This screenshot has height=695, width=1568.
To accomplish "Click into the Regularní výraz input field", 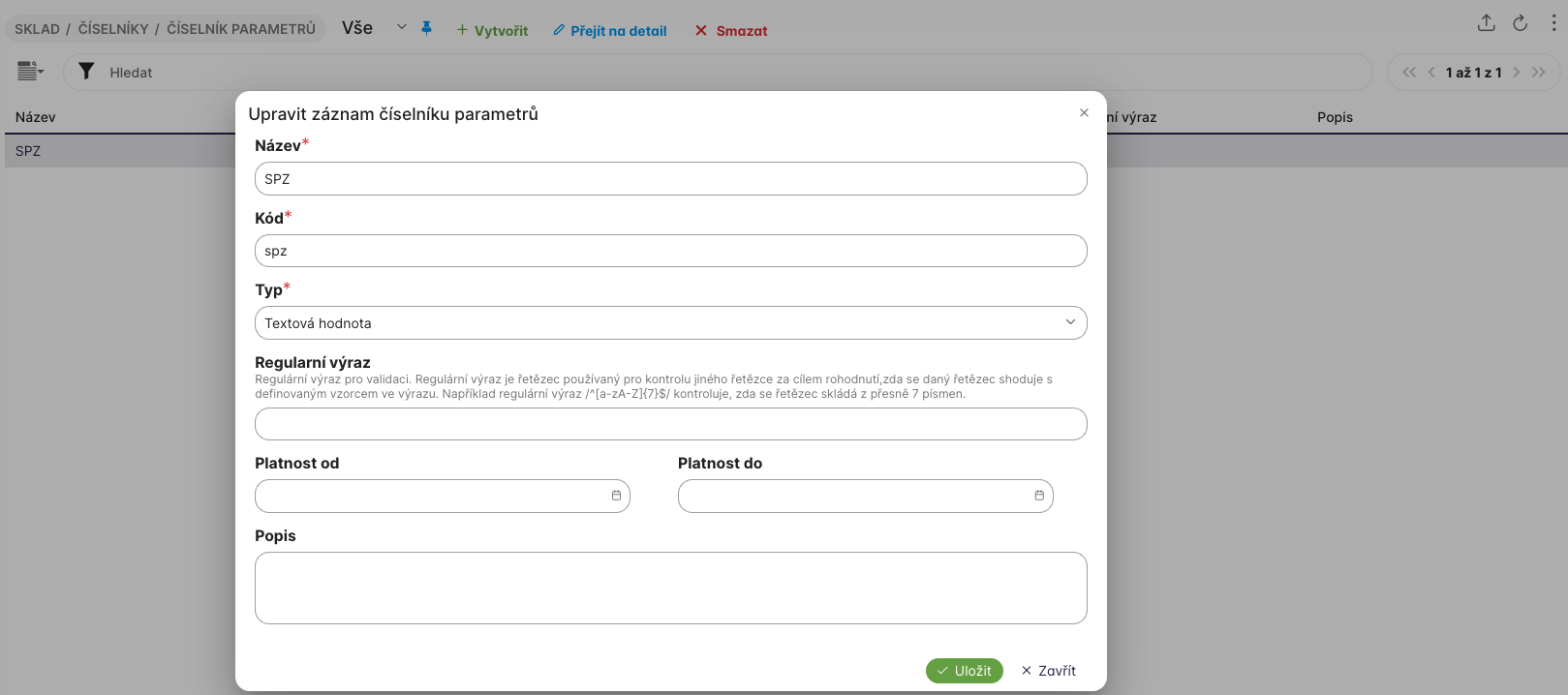I will click(670, 424).
